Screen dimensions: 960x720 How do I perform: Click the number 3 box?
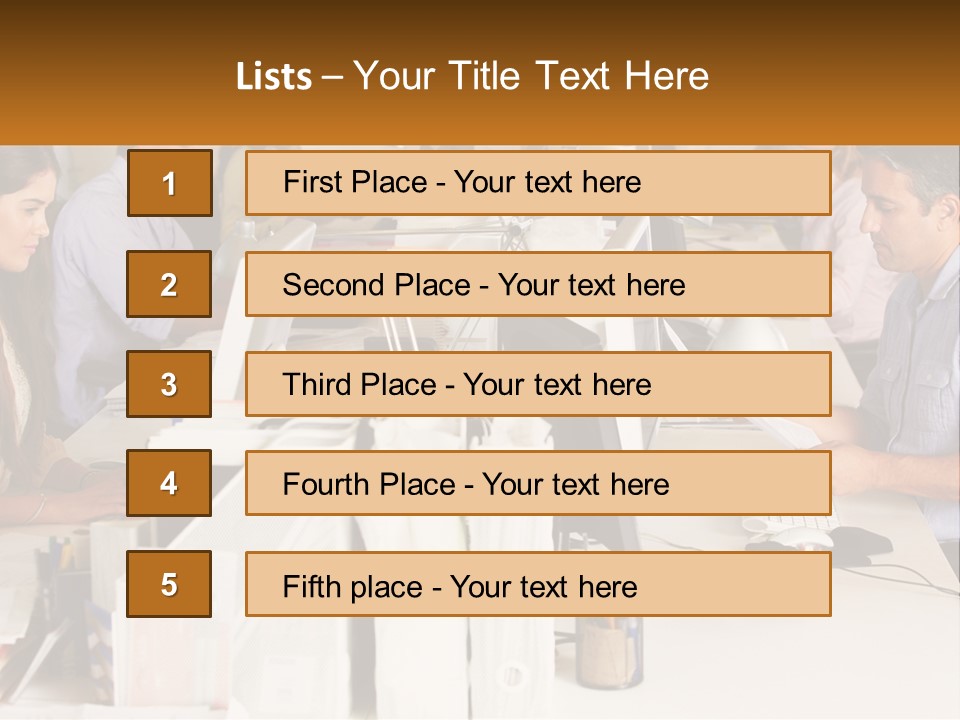(169, 384)
